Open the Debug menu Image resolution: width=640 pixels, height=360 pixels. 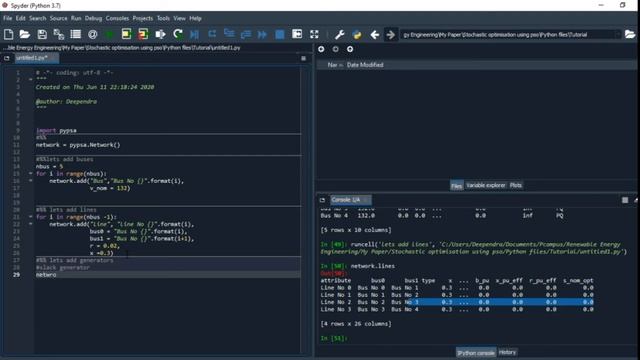click(x=93, y=18)
